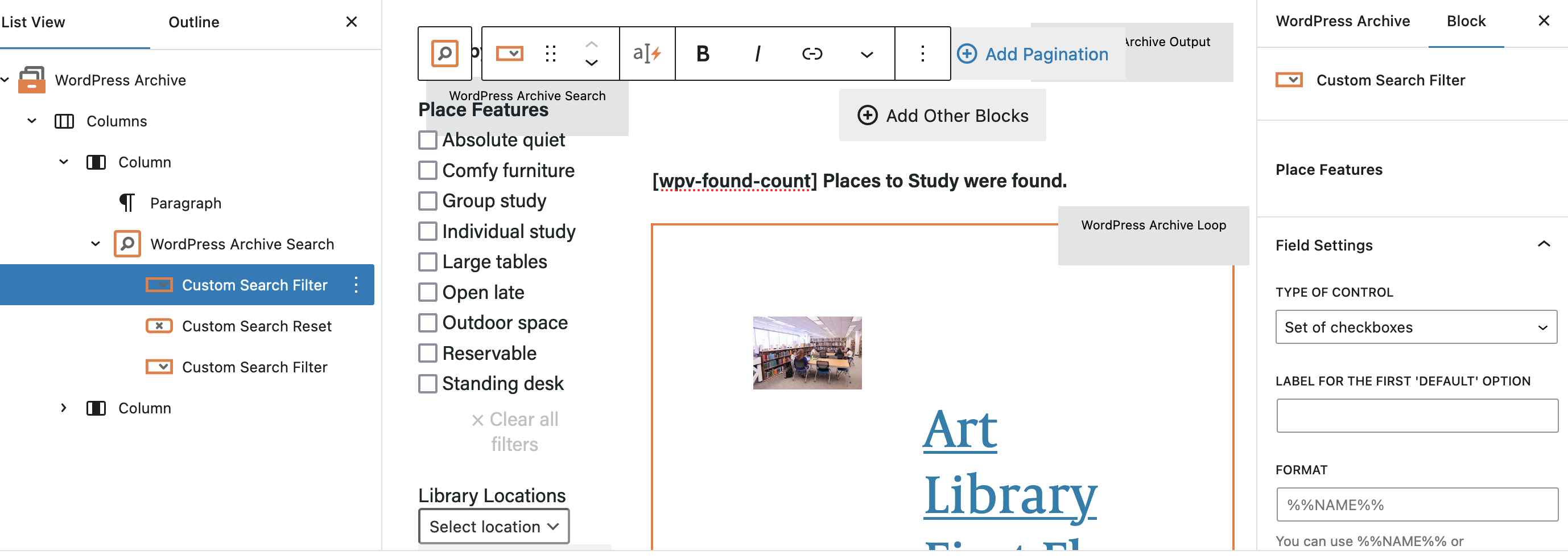Switch to the WordPress Archive sidebar tab

pos(1342,21)
